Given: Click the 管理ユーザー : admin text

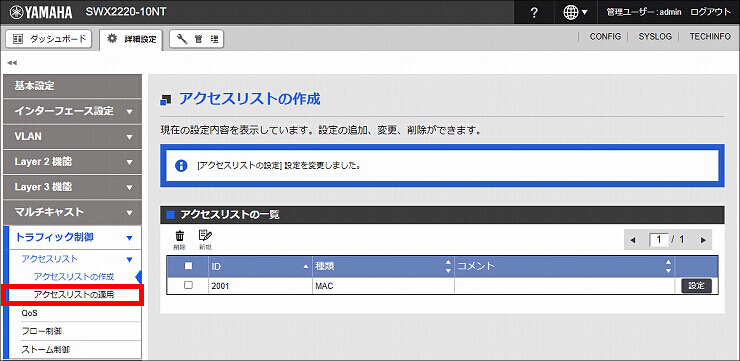Looking at the screenshot, I should [643, 12].
